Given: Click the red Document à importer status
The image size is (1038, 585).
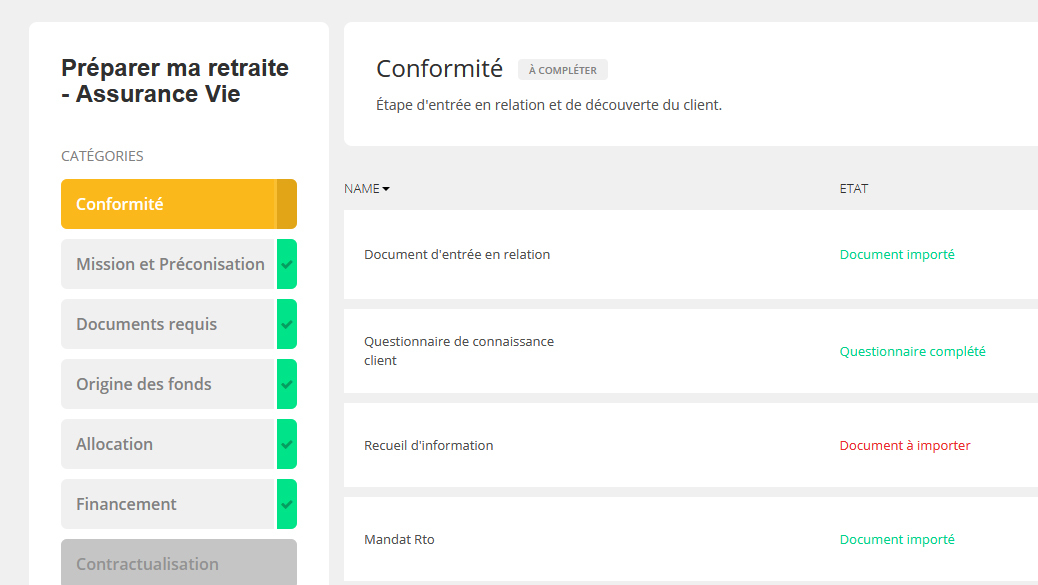Looking at the screenshot, I should [905, 446].
